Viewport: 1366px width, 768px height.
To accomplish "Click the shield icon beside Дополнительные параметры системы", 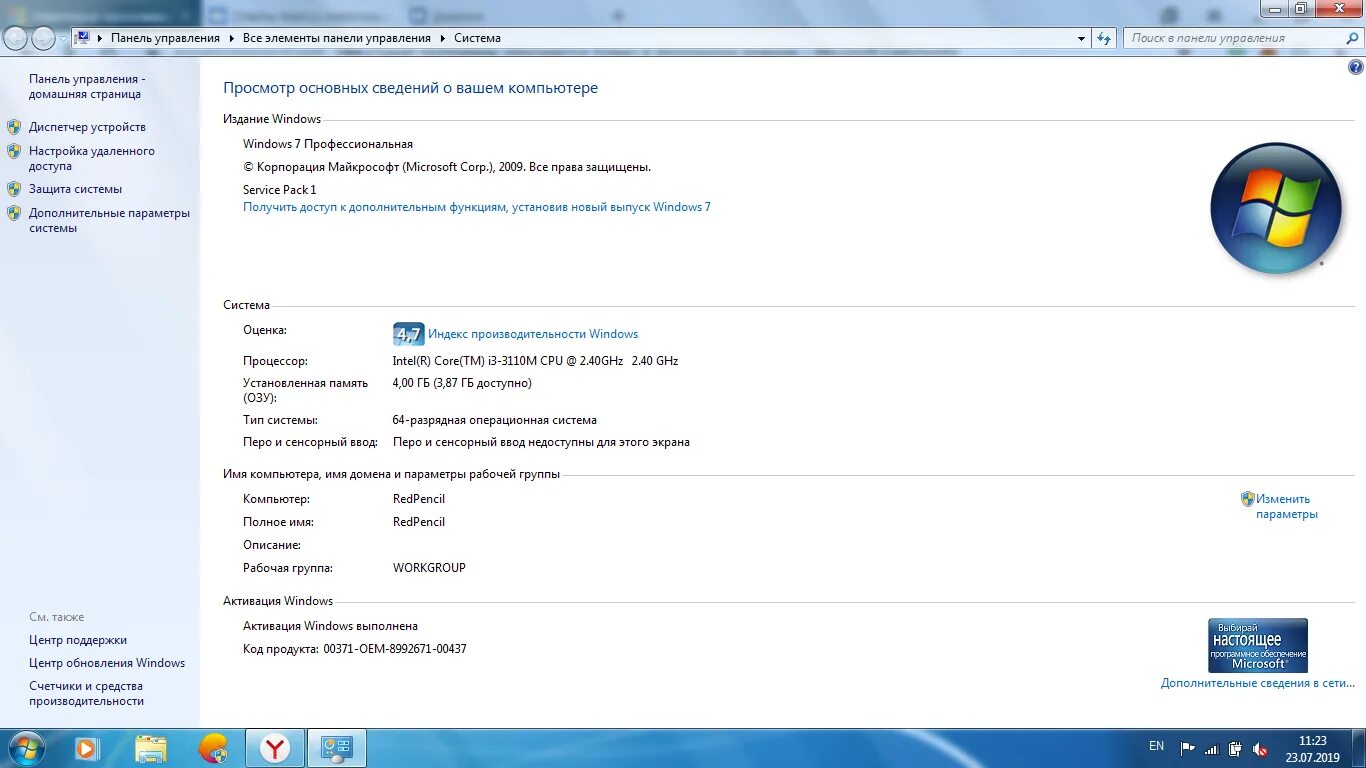I will click(x=14, y=213).
